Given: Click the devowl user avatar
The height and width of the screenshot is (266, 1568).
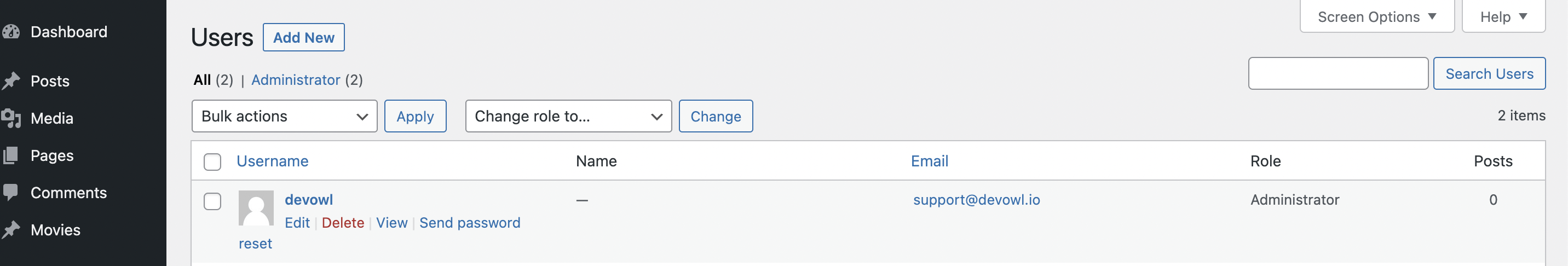Looking at the screenshot, I should [256, 208].
